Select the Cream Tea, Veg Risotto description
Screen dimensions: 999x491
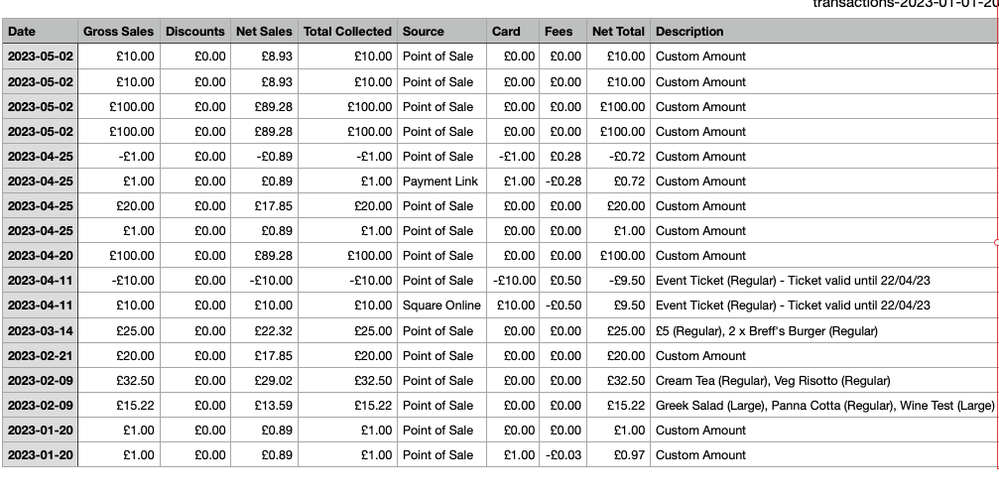click(772, 380)
